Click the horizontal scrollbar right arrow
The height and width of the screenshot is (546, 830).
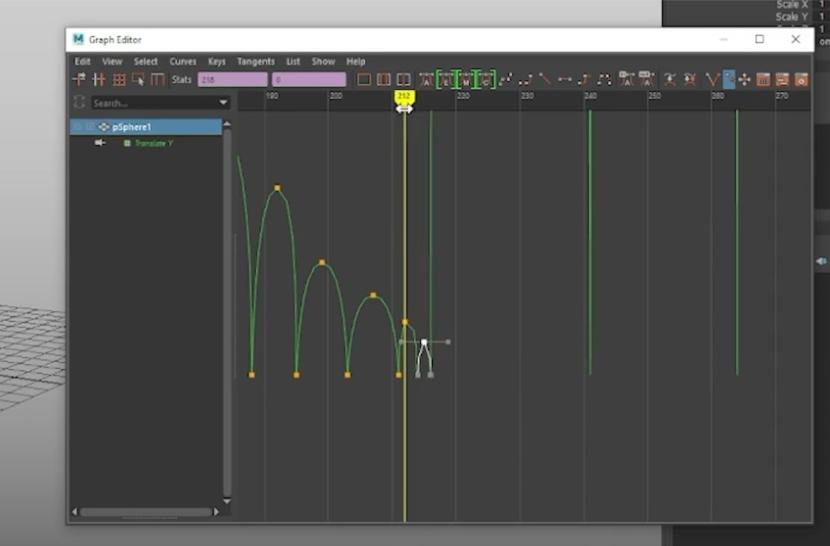[216, 512]
